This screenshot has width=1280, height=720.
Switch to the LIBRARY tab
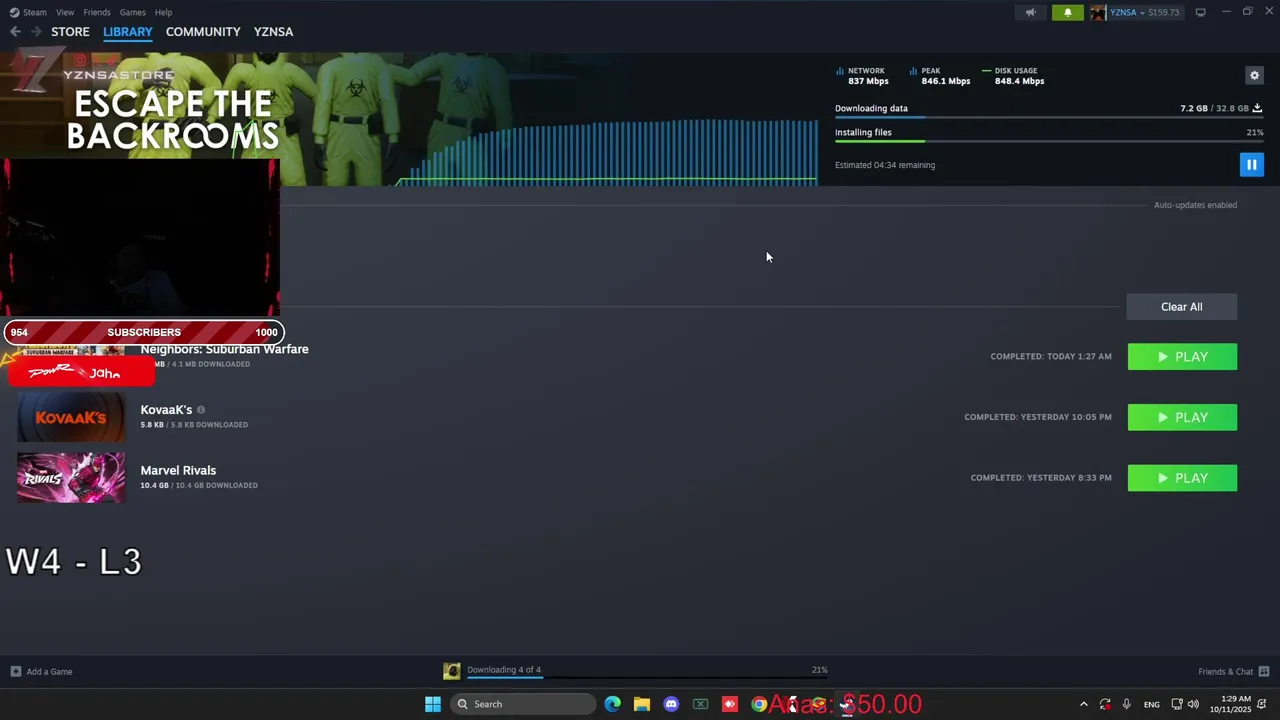[128, 32]
